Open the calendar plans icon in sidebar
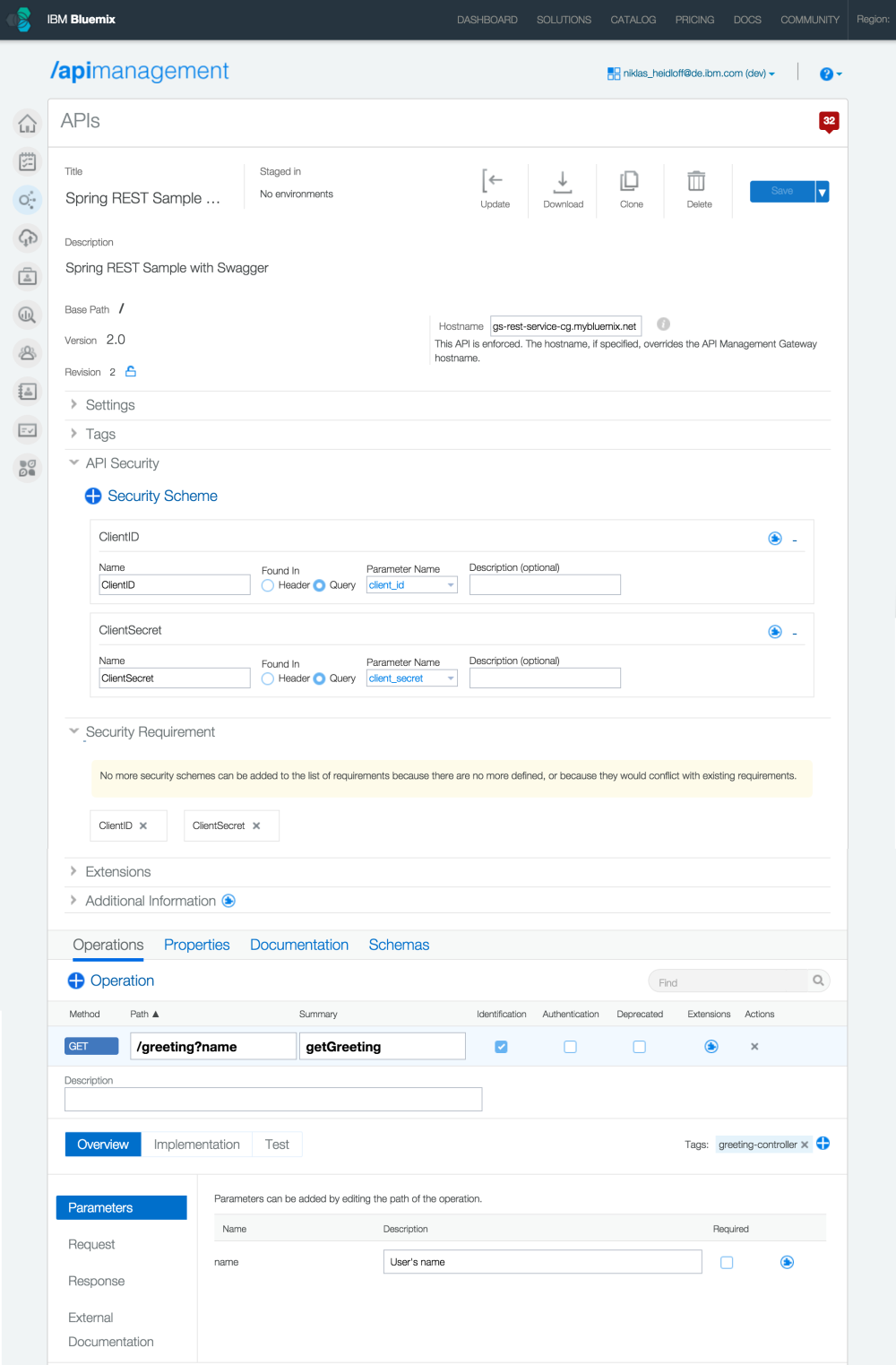This screenshot has width=896, height=1365. [28, 161]
